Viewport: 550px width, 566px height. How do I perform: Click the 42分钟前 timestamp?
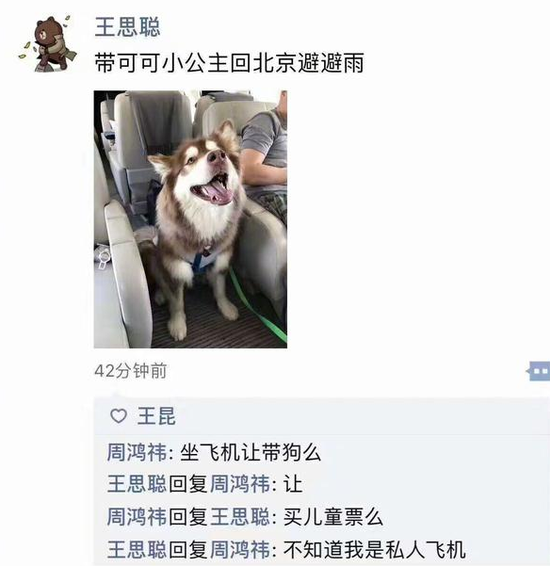(x=131, y=371)
